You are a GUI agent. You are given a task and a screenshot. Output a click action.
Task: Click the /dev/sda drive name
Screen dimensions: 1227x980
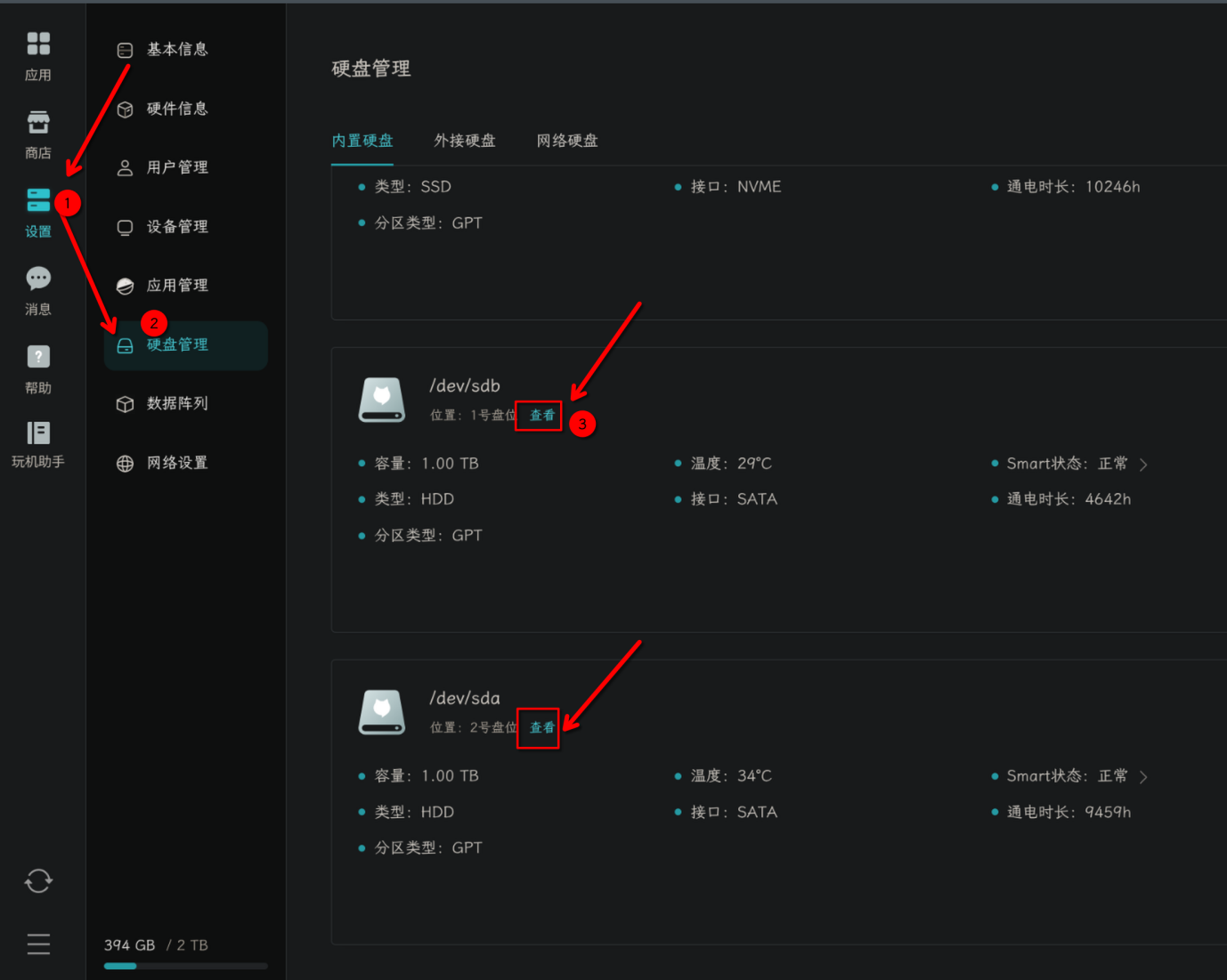pos(465,698)
